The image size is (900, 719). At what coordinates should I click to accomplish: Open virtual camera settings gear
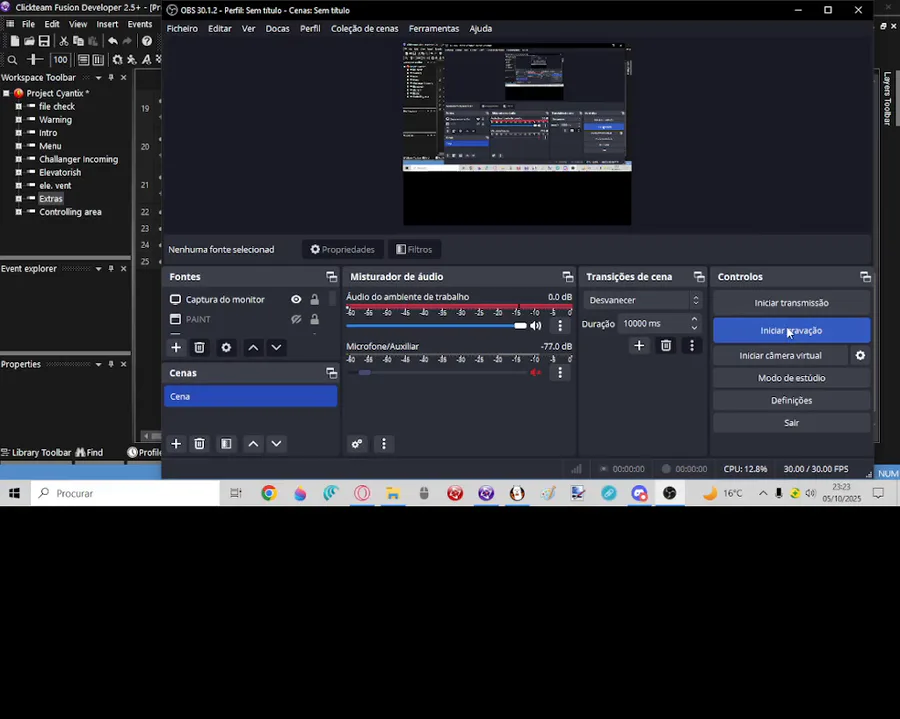(860, 355)
